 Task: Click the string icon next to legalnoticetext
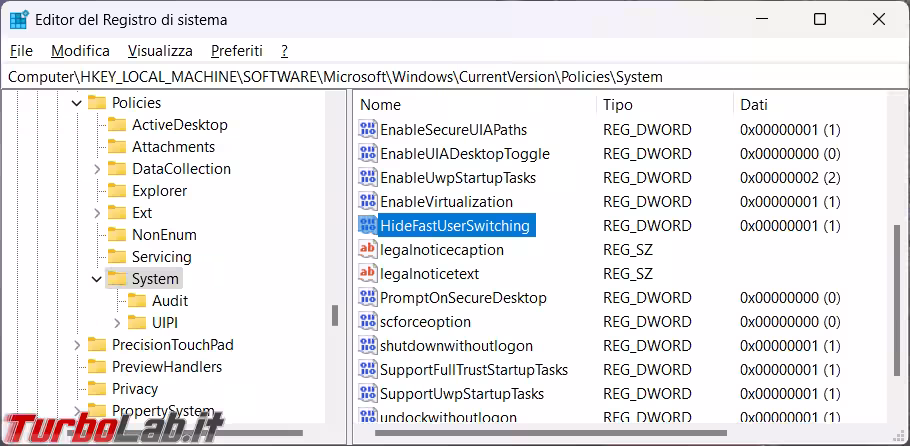[x=368, y=274]
